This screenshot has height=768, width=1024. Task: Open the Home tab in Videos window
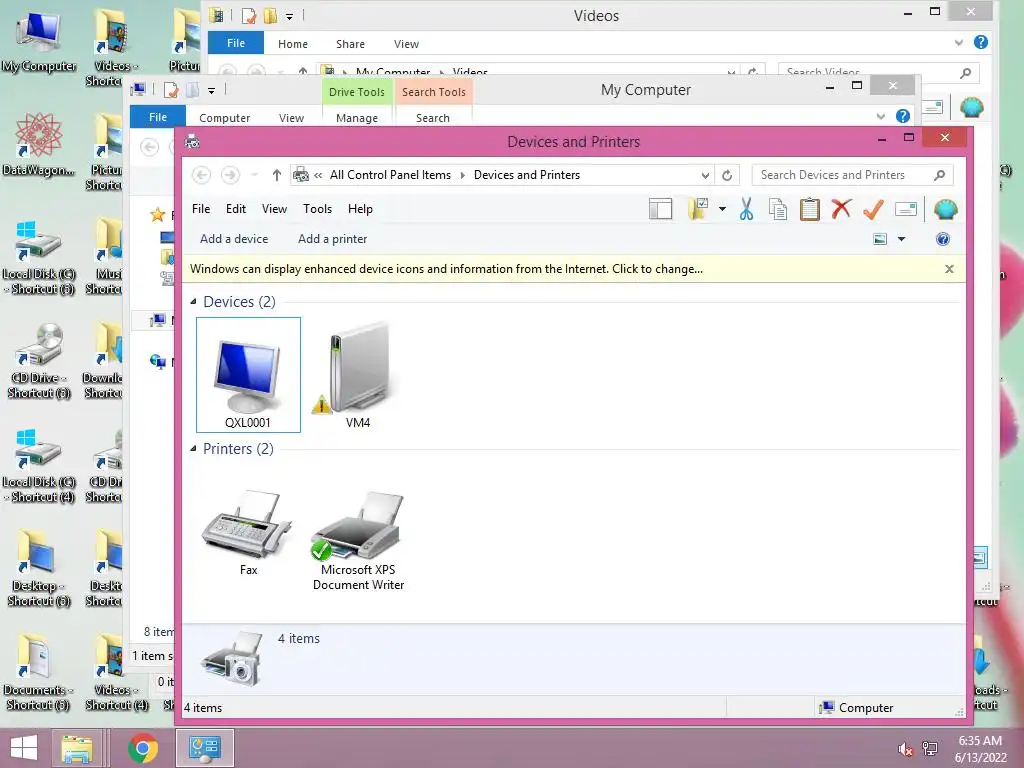click(x=293, y=44)
